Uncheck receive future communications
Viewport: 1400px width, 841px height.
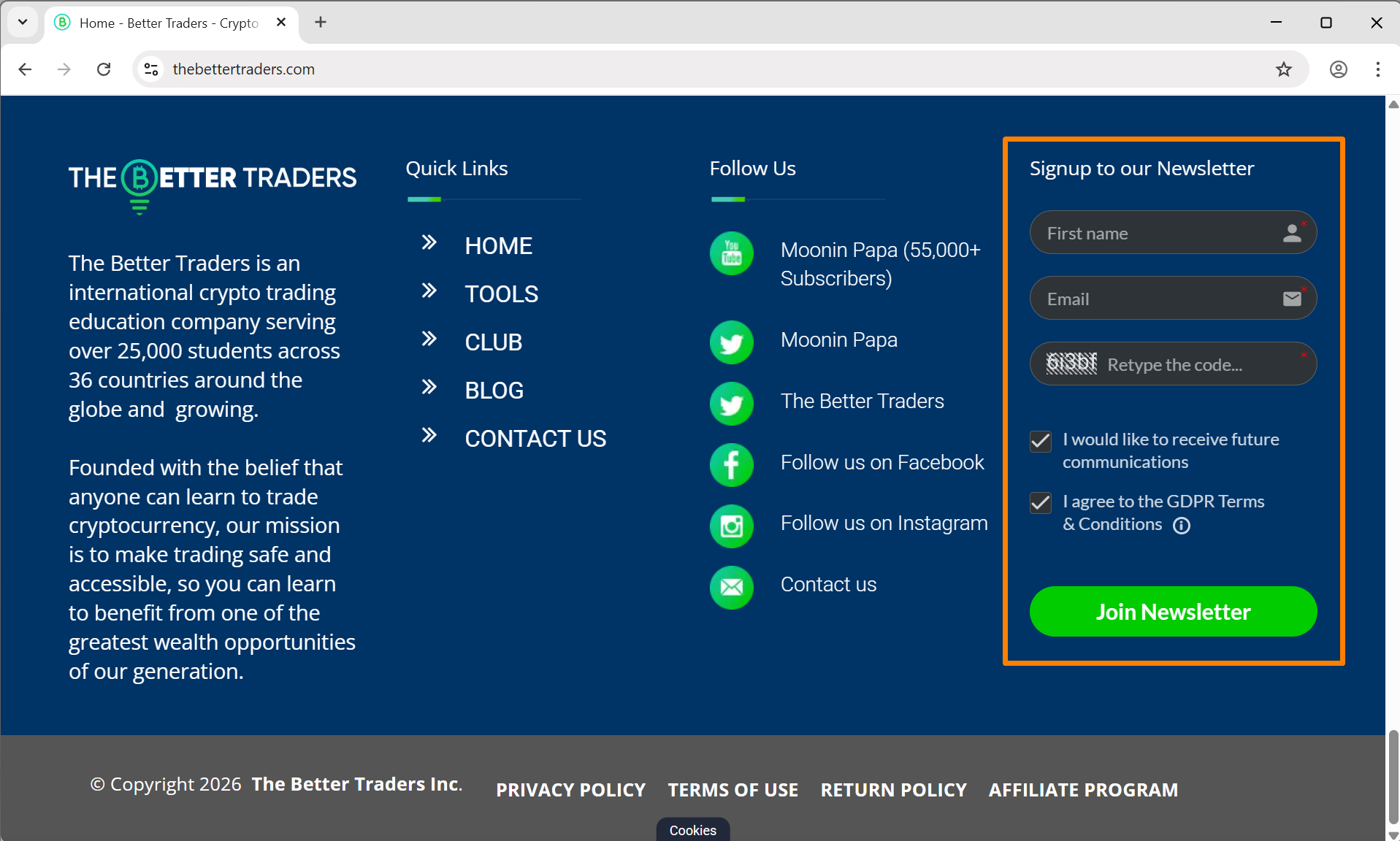(x=1040, y=441)
